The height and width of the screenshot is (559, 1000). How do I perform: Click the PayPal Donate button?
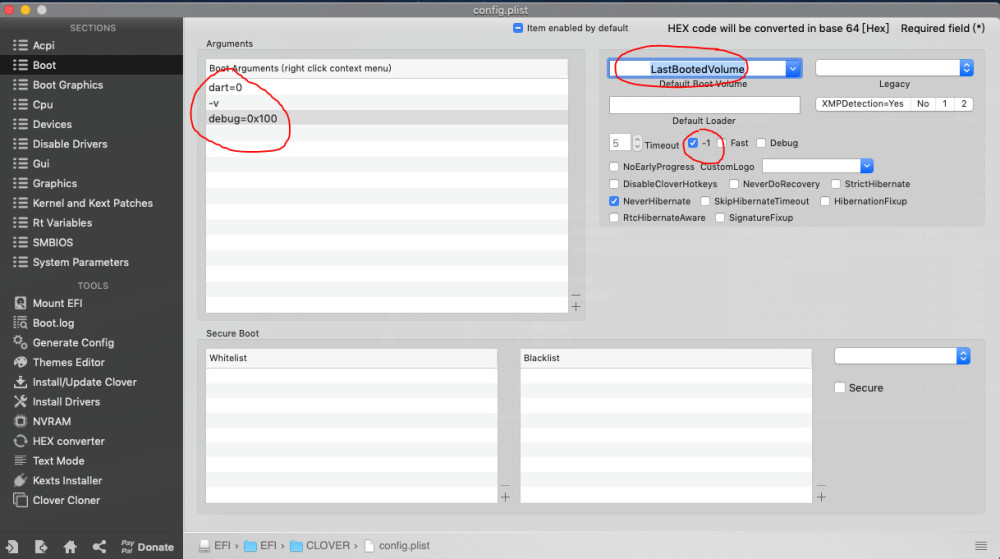coord(147,547)
